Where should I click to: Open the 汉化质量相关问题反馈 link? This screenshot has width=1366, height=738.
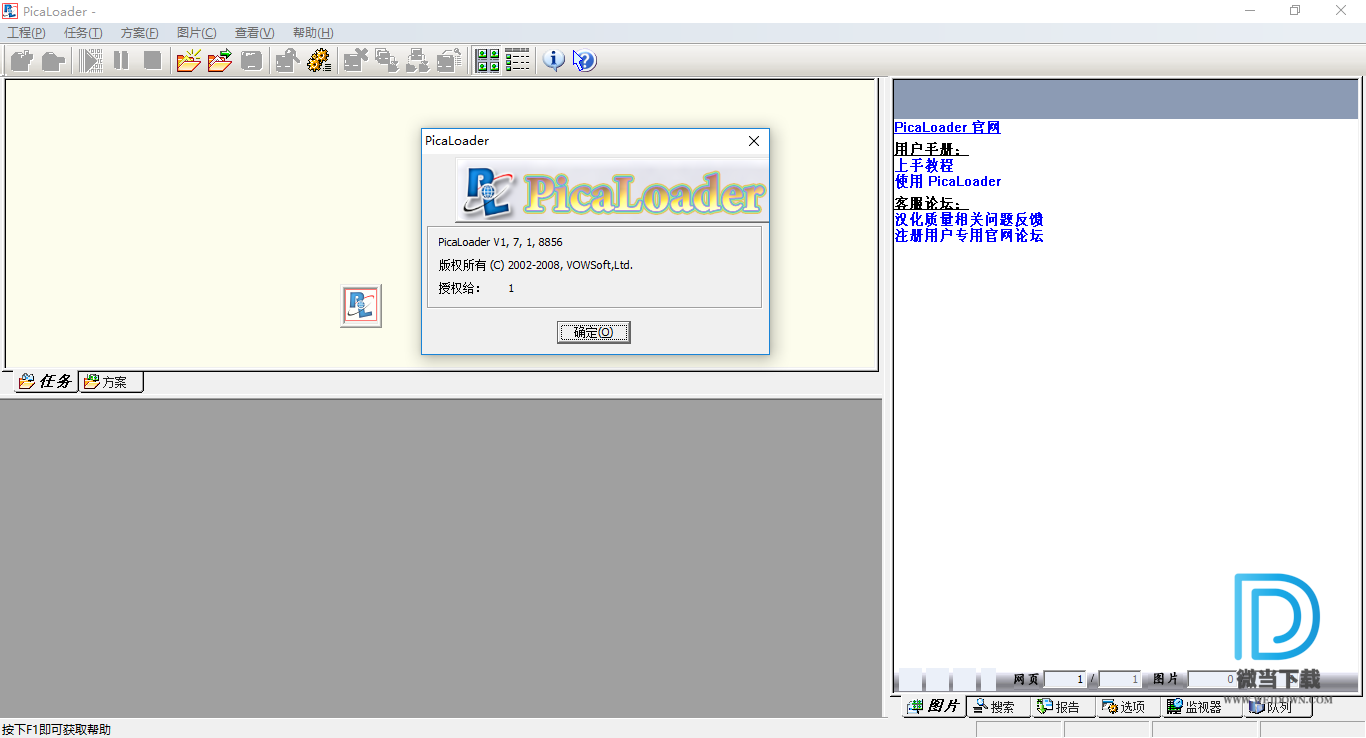[x=969, y=219]
